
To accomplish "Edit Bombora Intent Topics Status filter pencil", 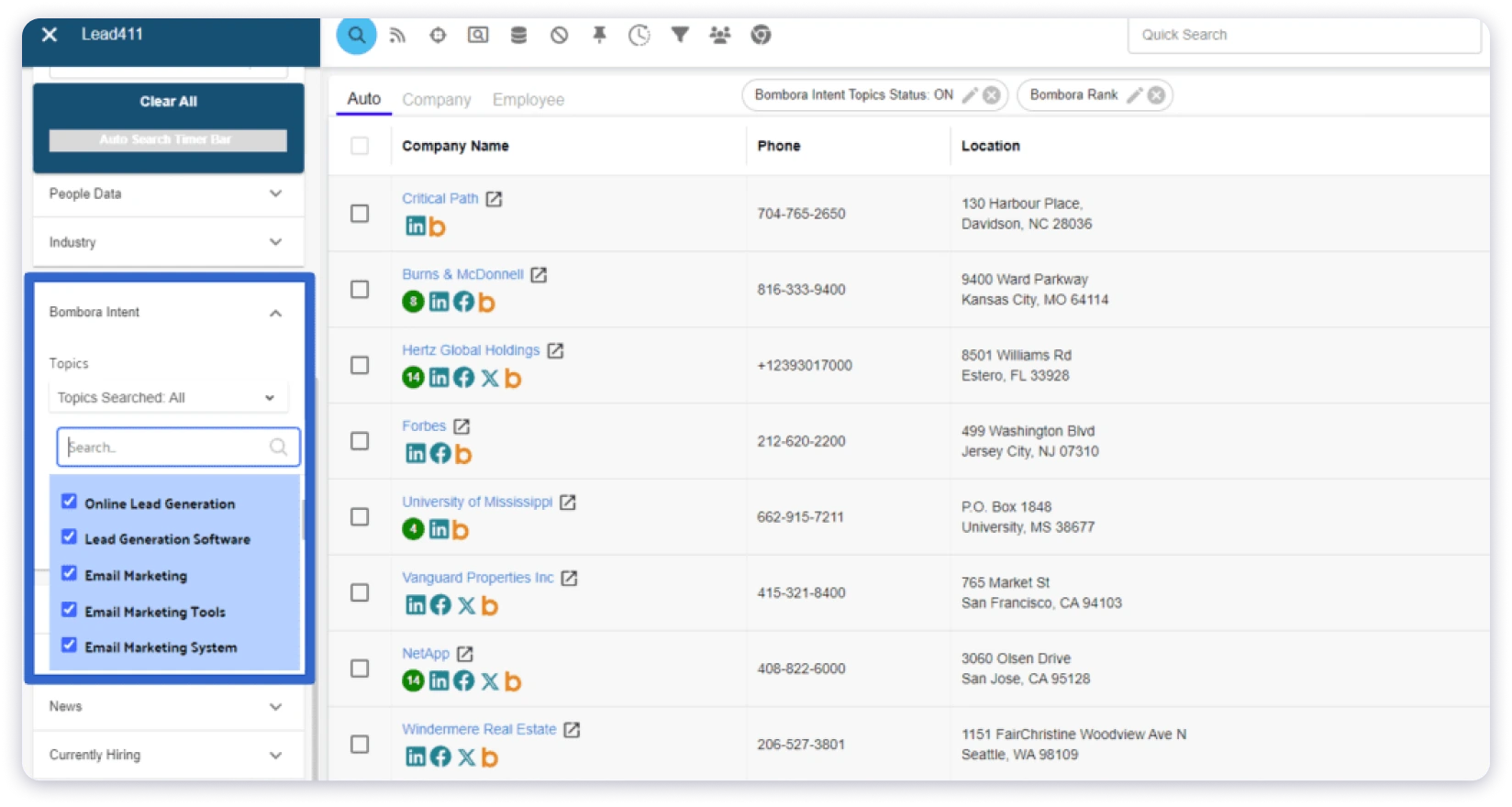I will (970, 95).
